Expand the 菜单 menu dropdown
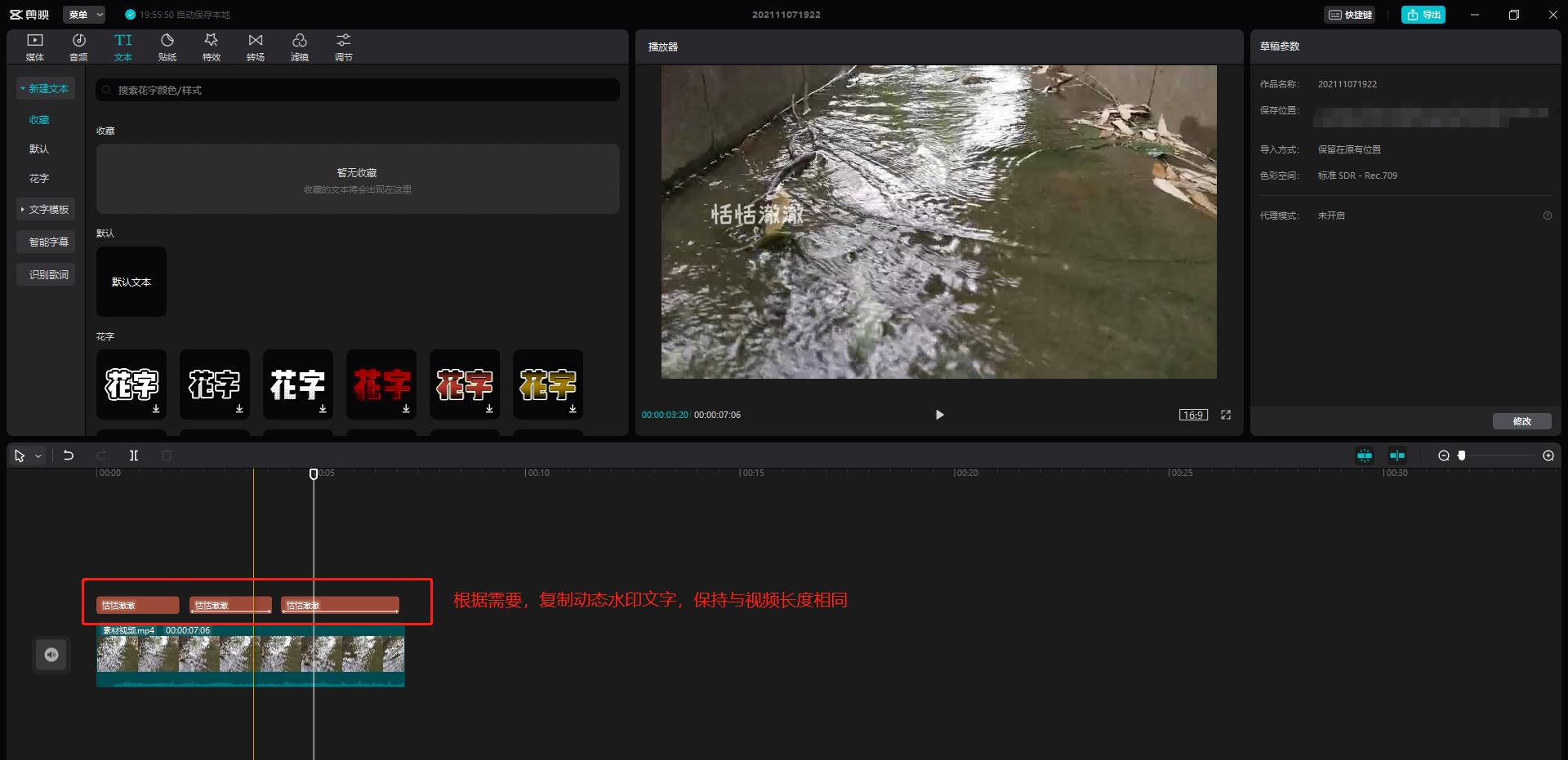This screenshot has width=1568, height=760. pyautogui.click(x=86, y=15)
